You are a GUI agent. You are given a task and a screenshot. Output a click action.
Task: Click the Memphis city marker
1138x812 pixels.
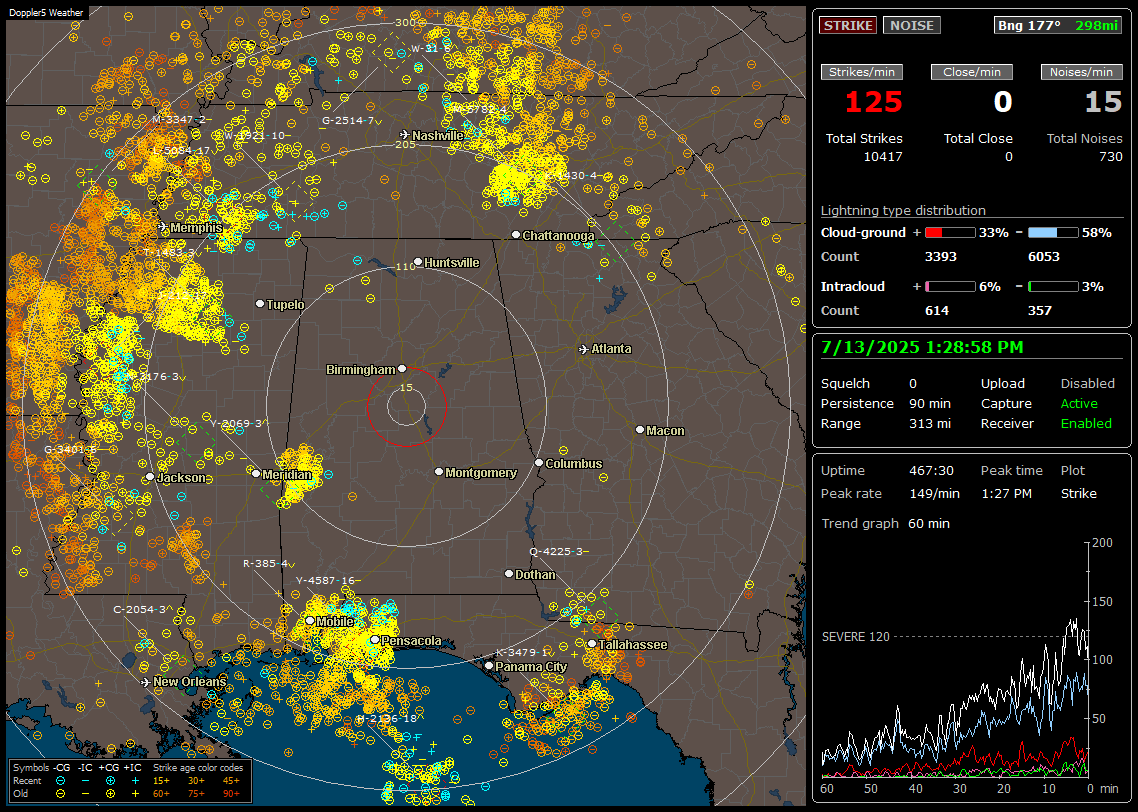coord(163,227)
